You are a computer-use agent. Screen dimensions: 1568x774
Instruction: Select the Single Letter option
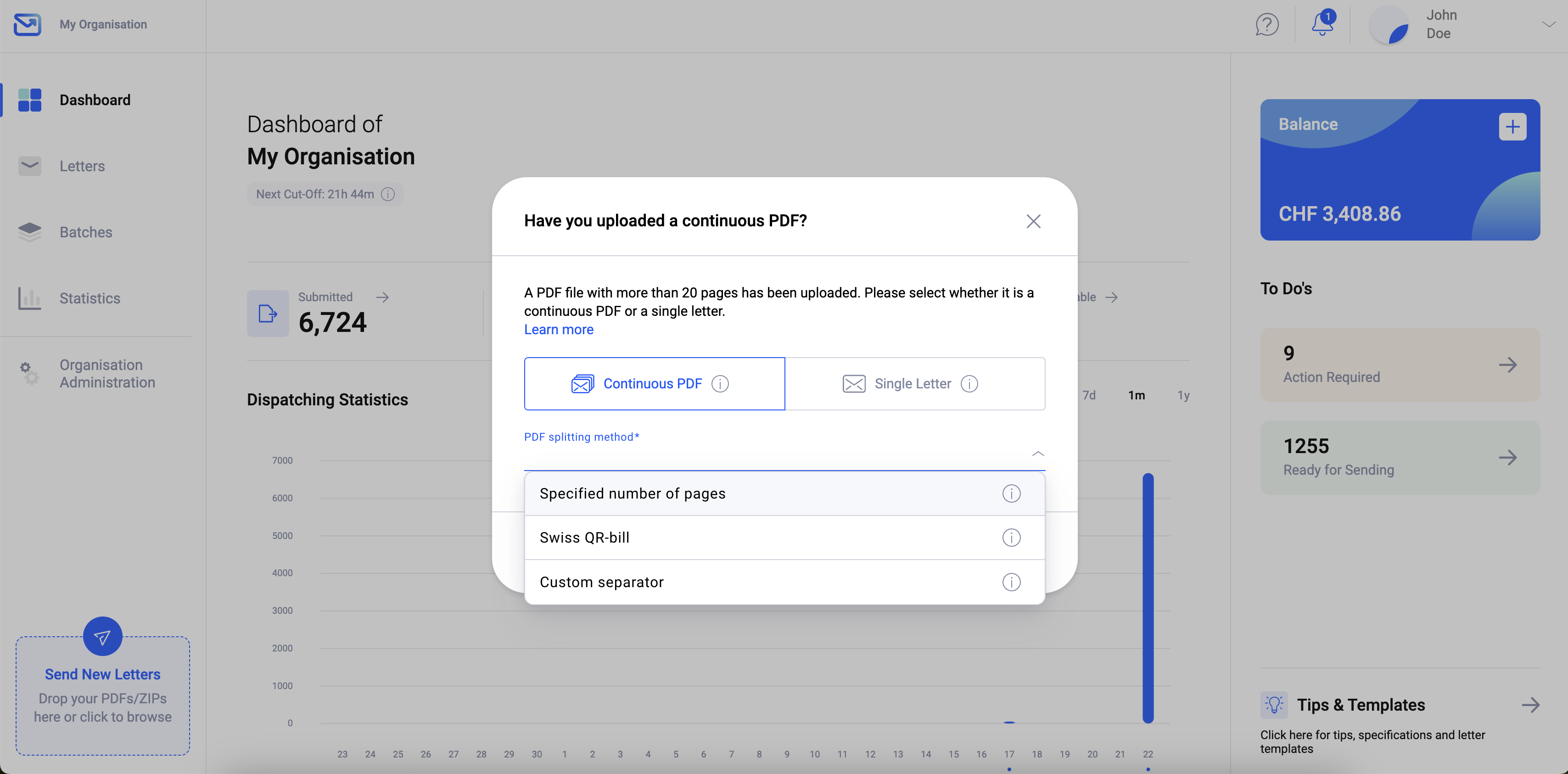(914, 384)
